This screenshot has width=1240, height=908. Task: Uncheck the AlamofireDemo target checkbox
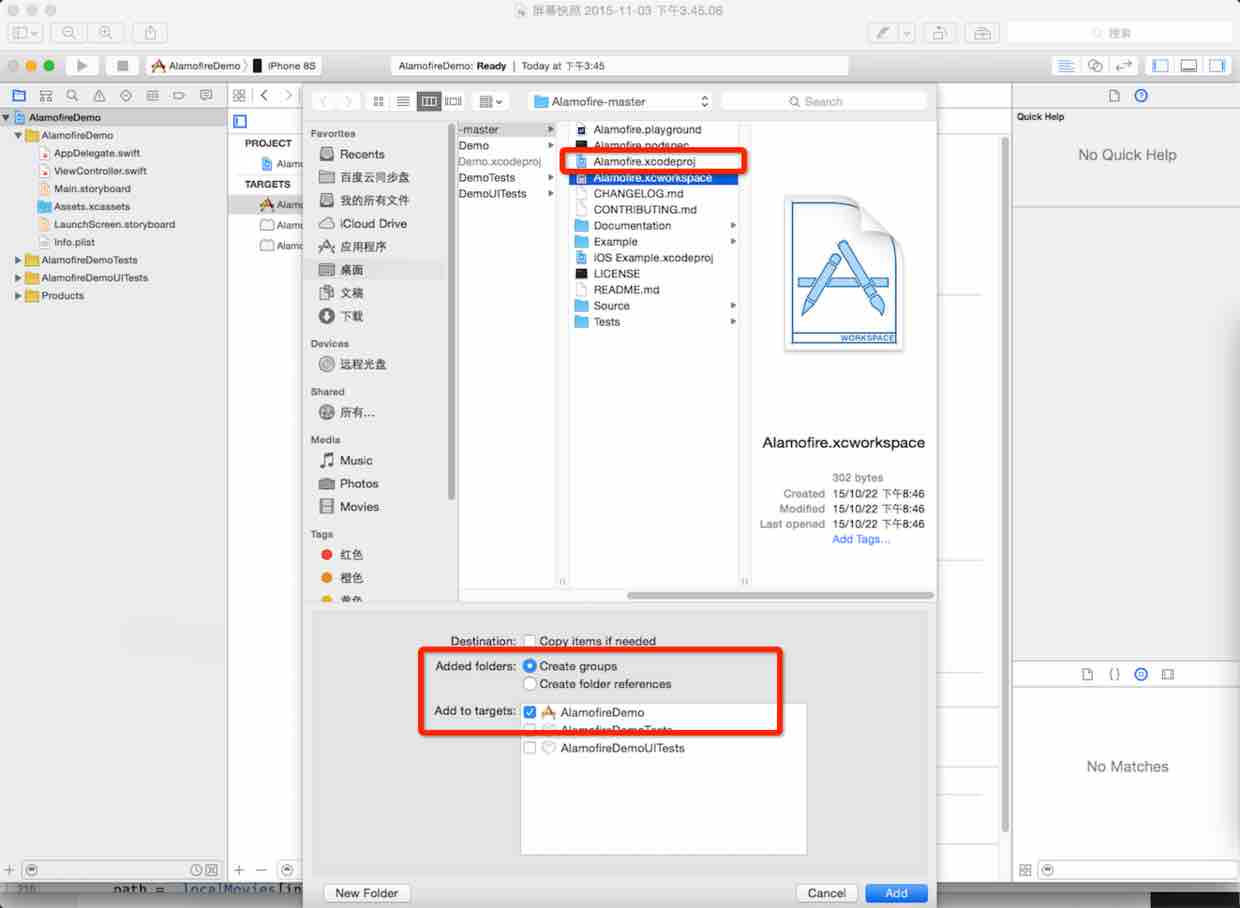click(x=530, y=712)
